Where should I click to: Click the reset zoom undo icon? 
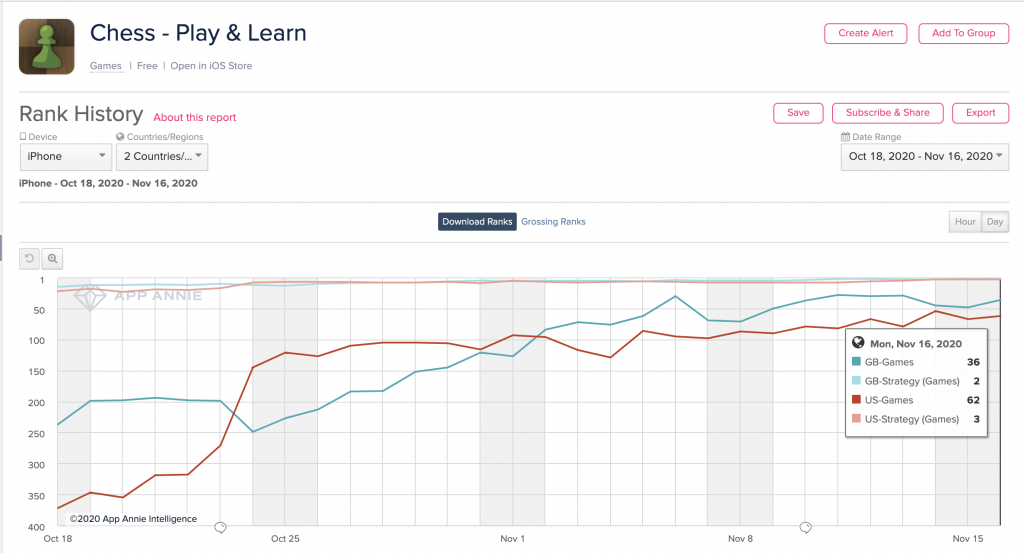[30, 258]
